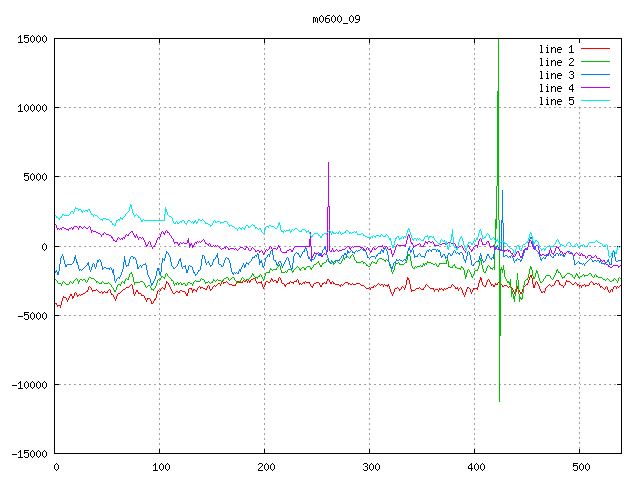Select the 300 x-axis tick label
Image resolution: width=640 pixels, height=480 pixels.
click(370, 467)
